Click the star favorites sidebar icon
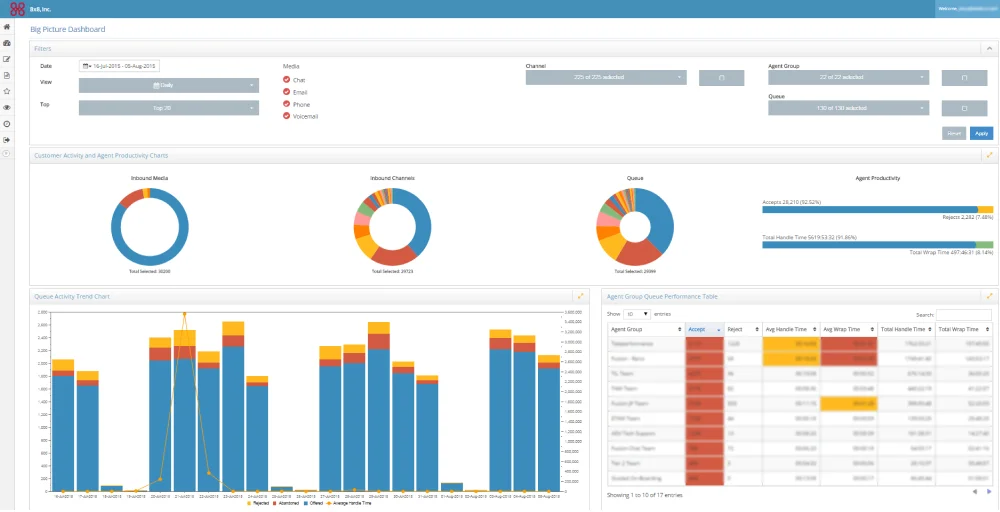This screenshot has width=1000, height=512. pos(7,91)
